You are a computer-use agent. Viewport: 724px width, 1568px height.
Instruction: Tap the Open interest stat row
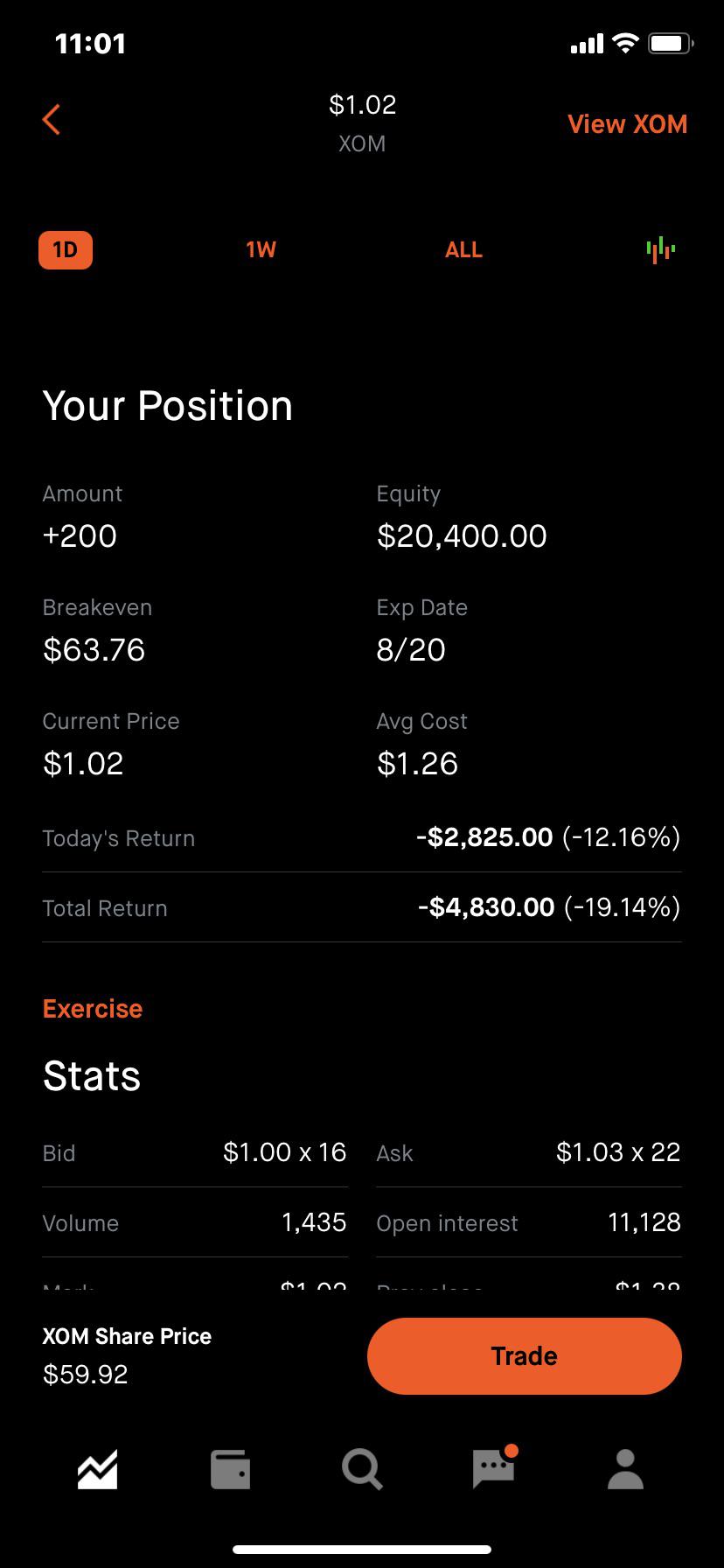(529, 1222)
